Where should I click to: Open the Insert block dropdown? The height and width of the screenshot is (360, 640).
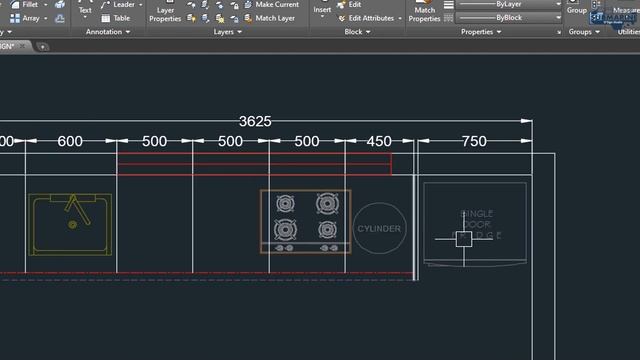pyautogui.click(x=322, y=17)
